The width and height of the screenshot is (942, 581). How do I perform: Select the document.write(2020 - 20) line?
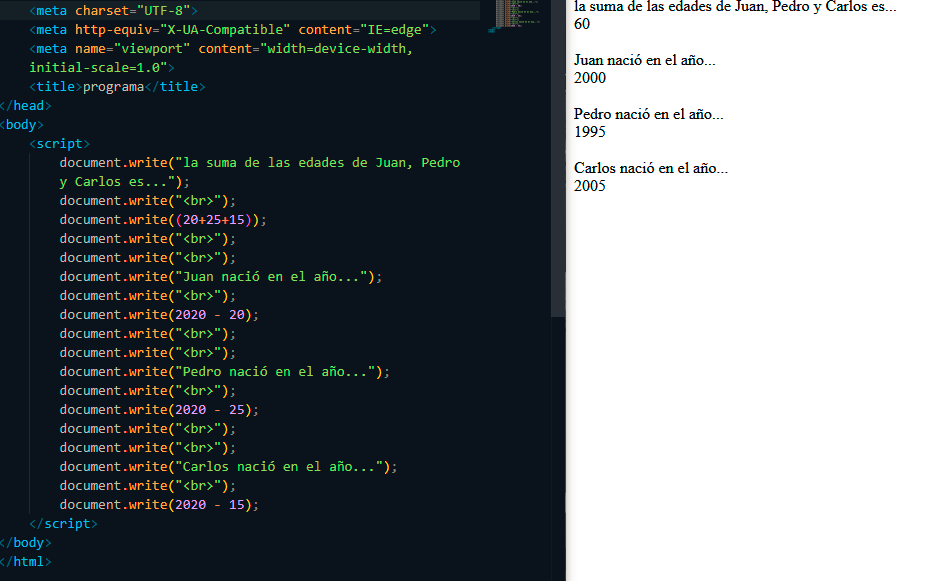click(x=160, y=314)
